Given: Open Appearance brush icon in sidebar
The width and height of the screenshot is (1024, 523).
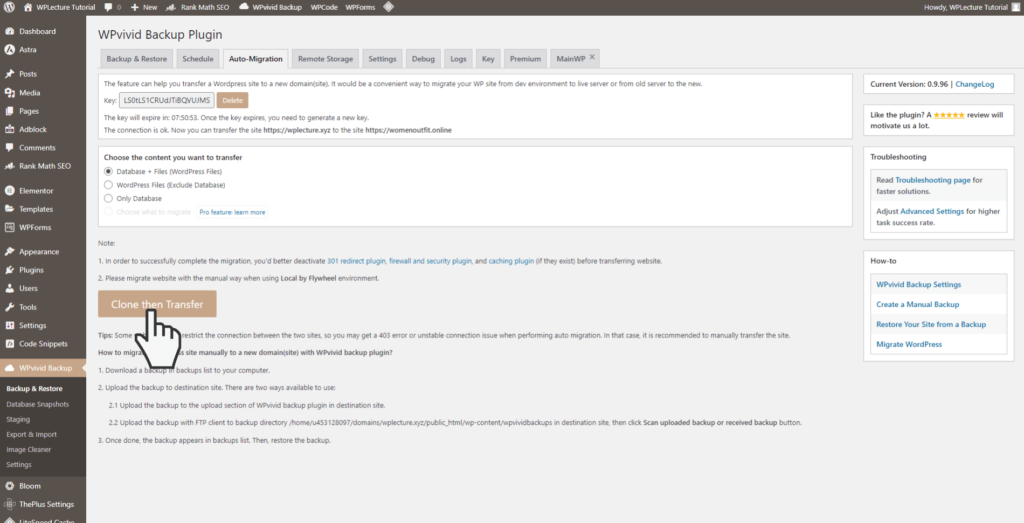Looking at the screenshot, I should click(x=10, y=251).
